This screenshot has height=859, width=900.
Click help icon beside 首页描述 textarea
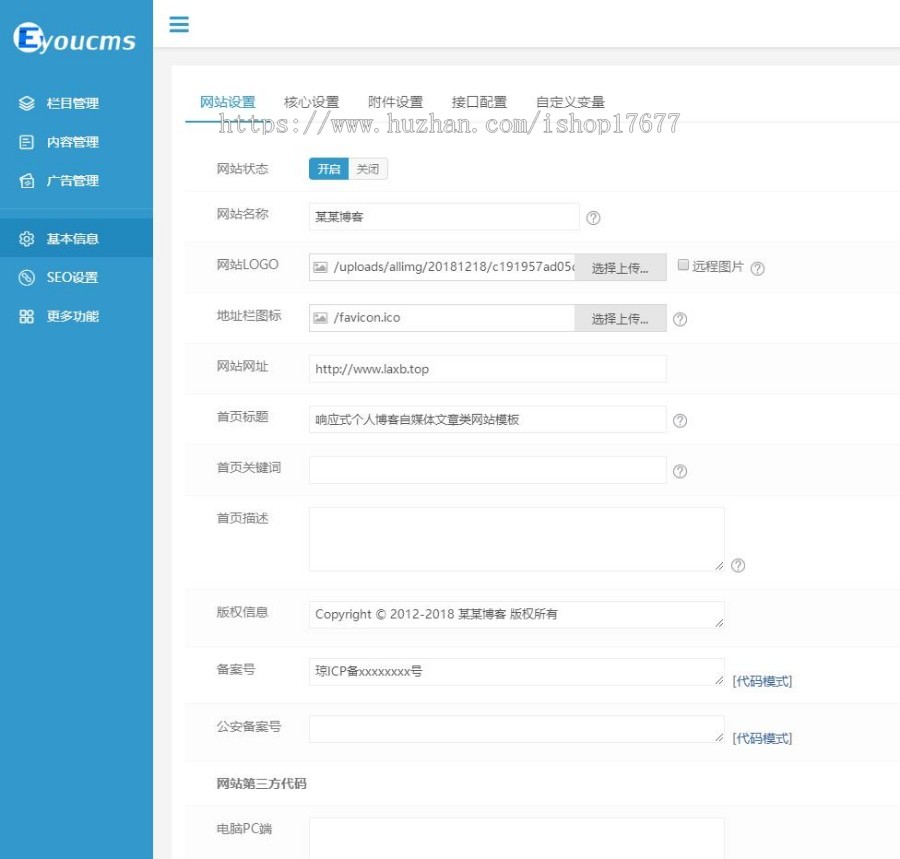738,565
